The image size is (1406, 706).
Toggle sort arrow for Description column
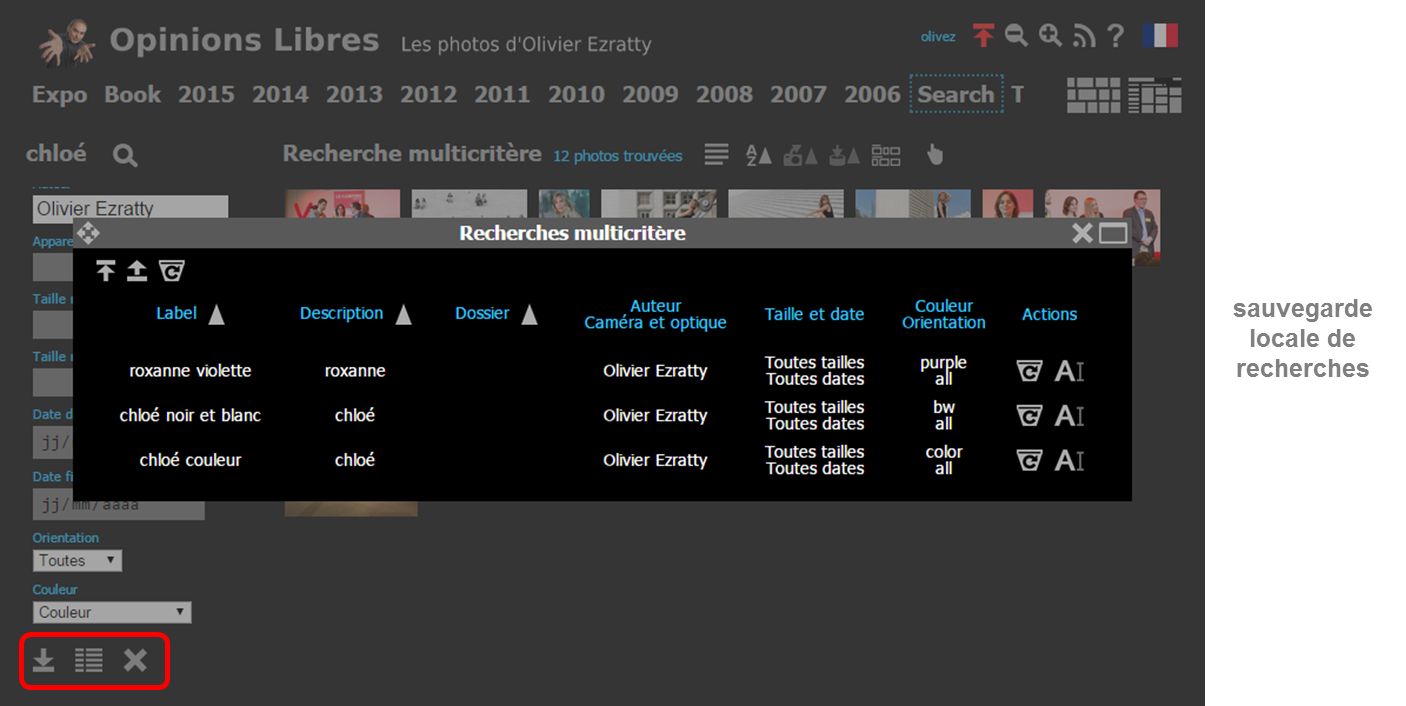point(403,315)
